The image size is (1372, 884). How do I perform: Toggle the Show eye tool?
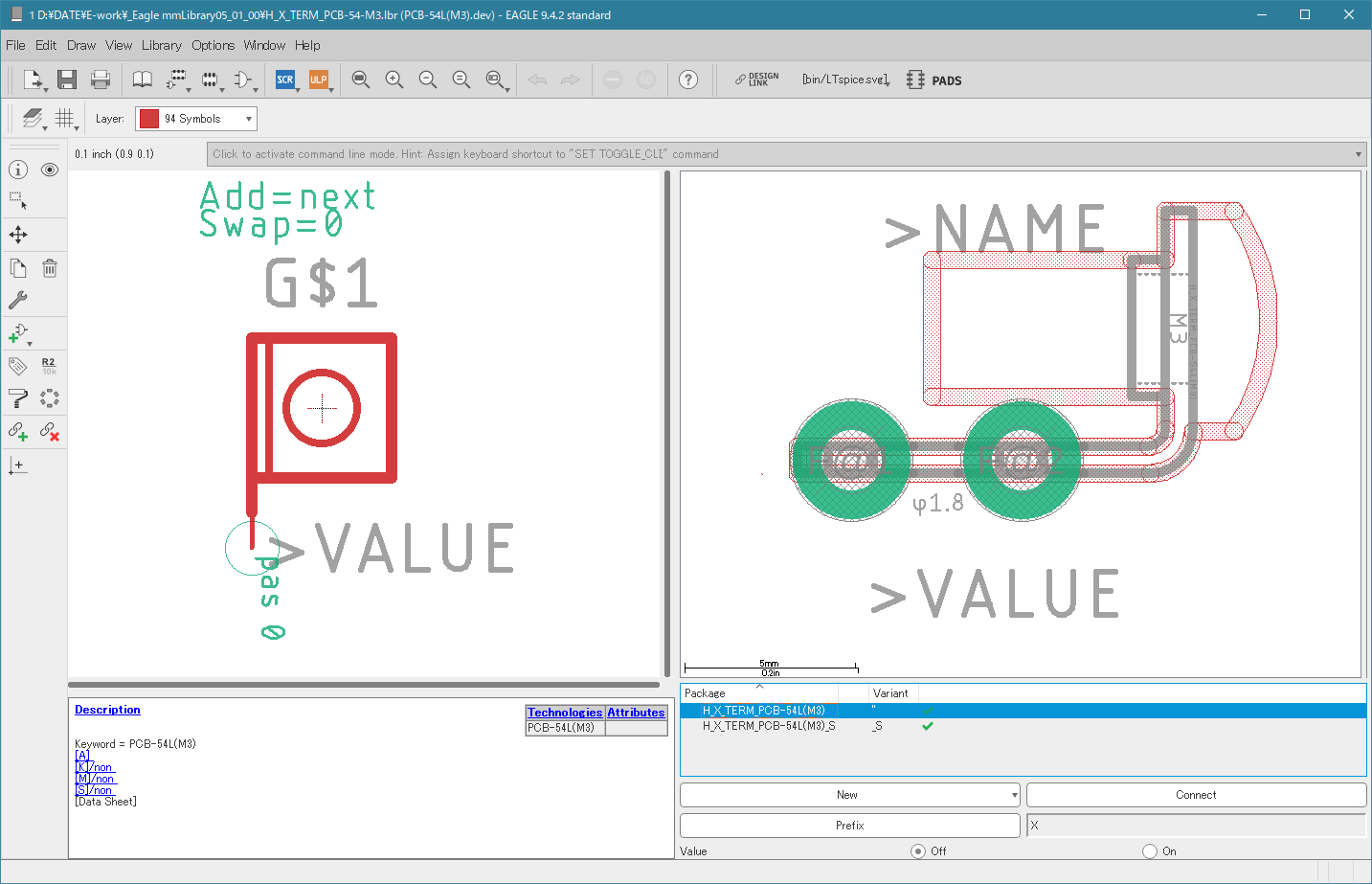50,170
